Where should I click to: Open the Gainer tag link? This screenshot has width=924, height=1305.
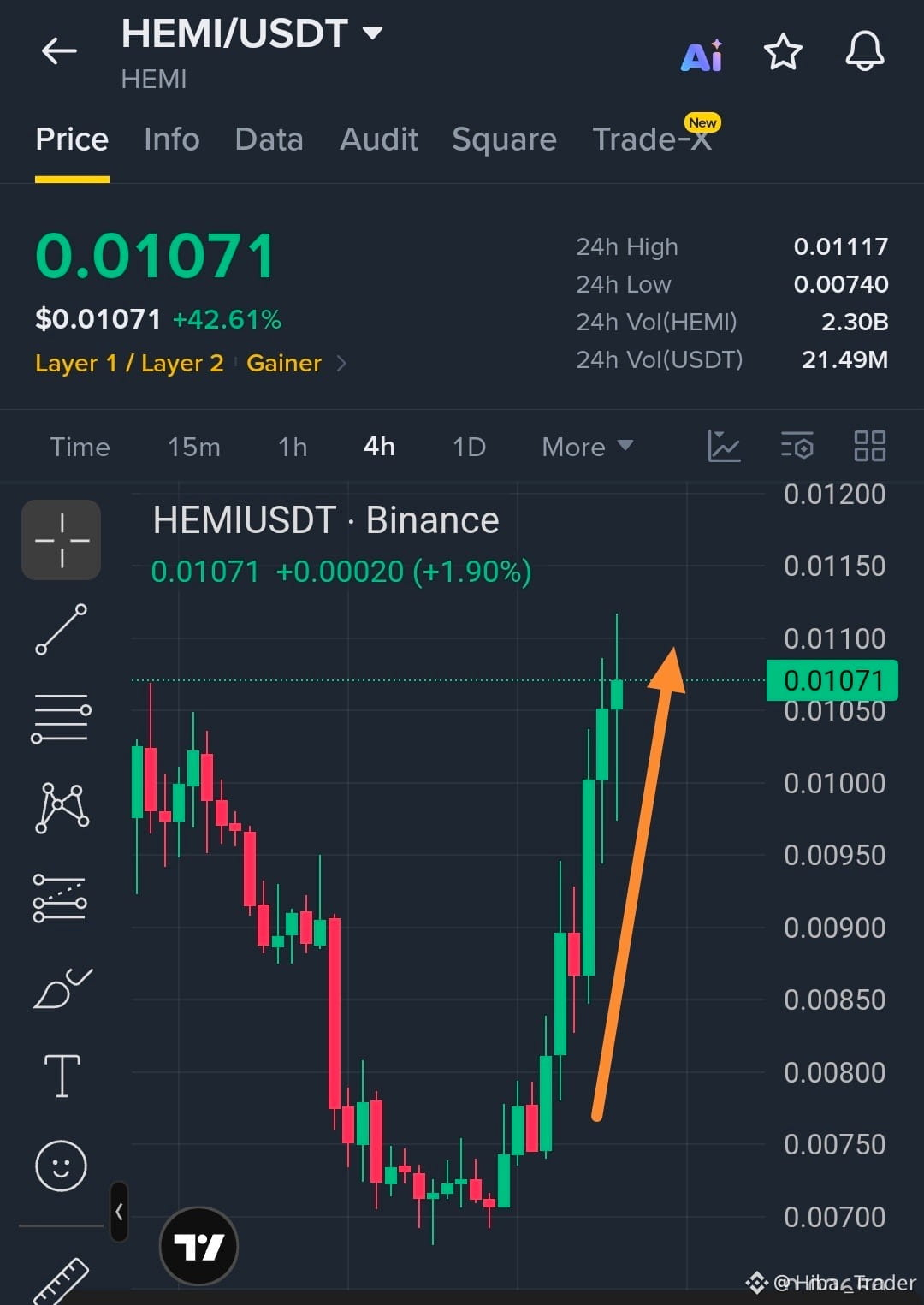[284, 363]
